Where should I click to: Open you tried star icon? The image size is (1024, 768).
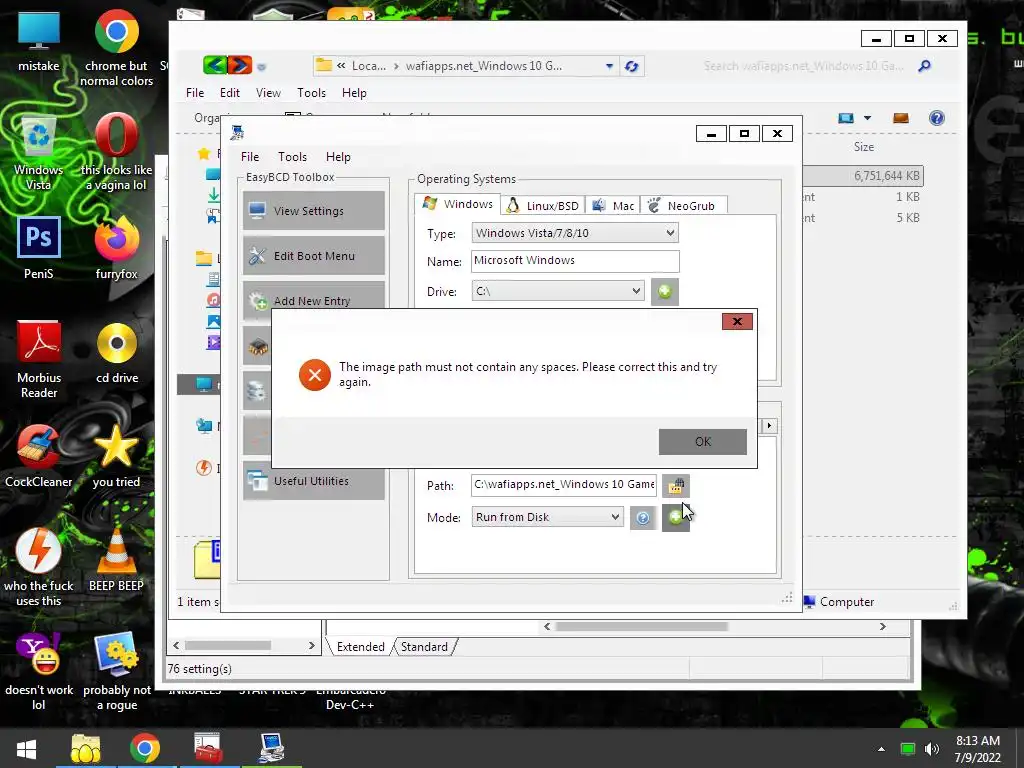pos(116,456)
